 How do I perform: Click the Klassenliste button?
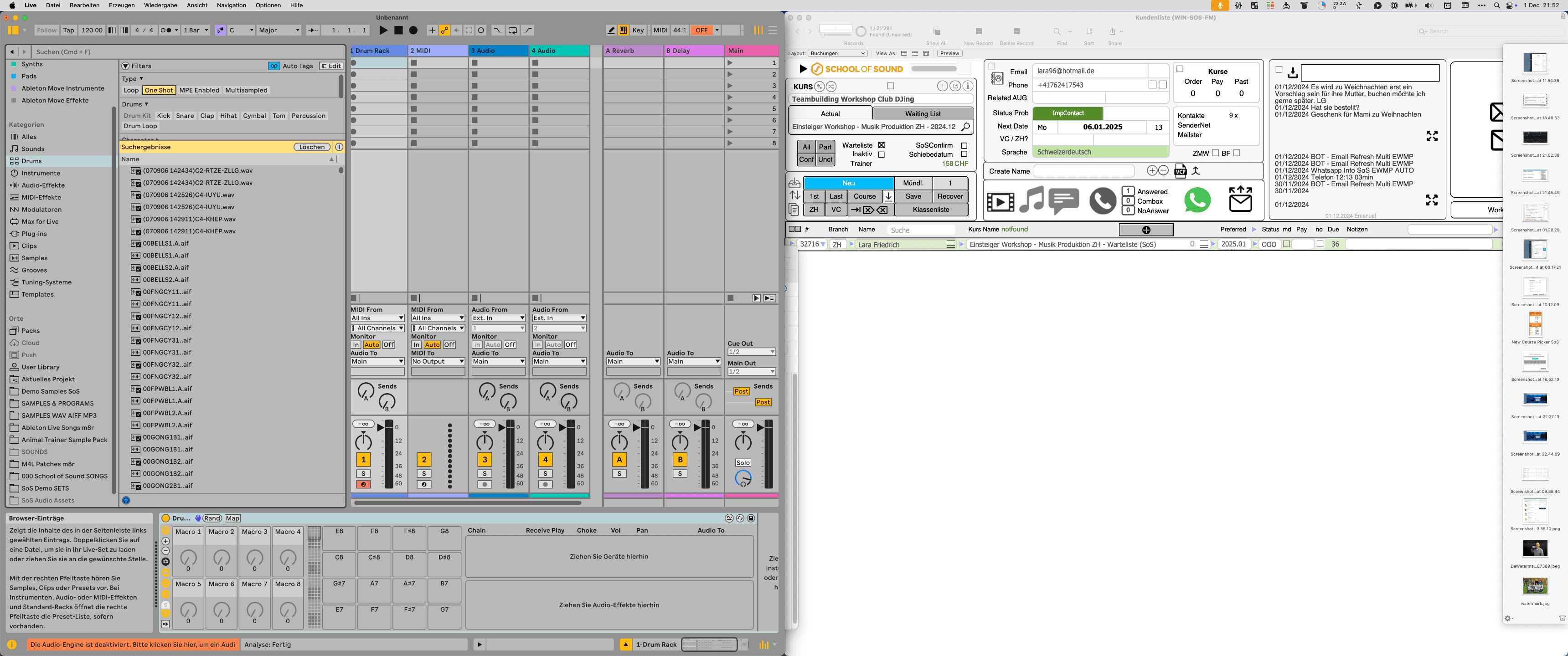point(931,210)
